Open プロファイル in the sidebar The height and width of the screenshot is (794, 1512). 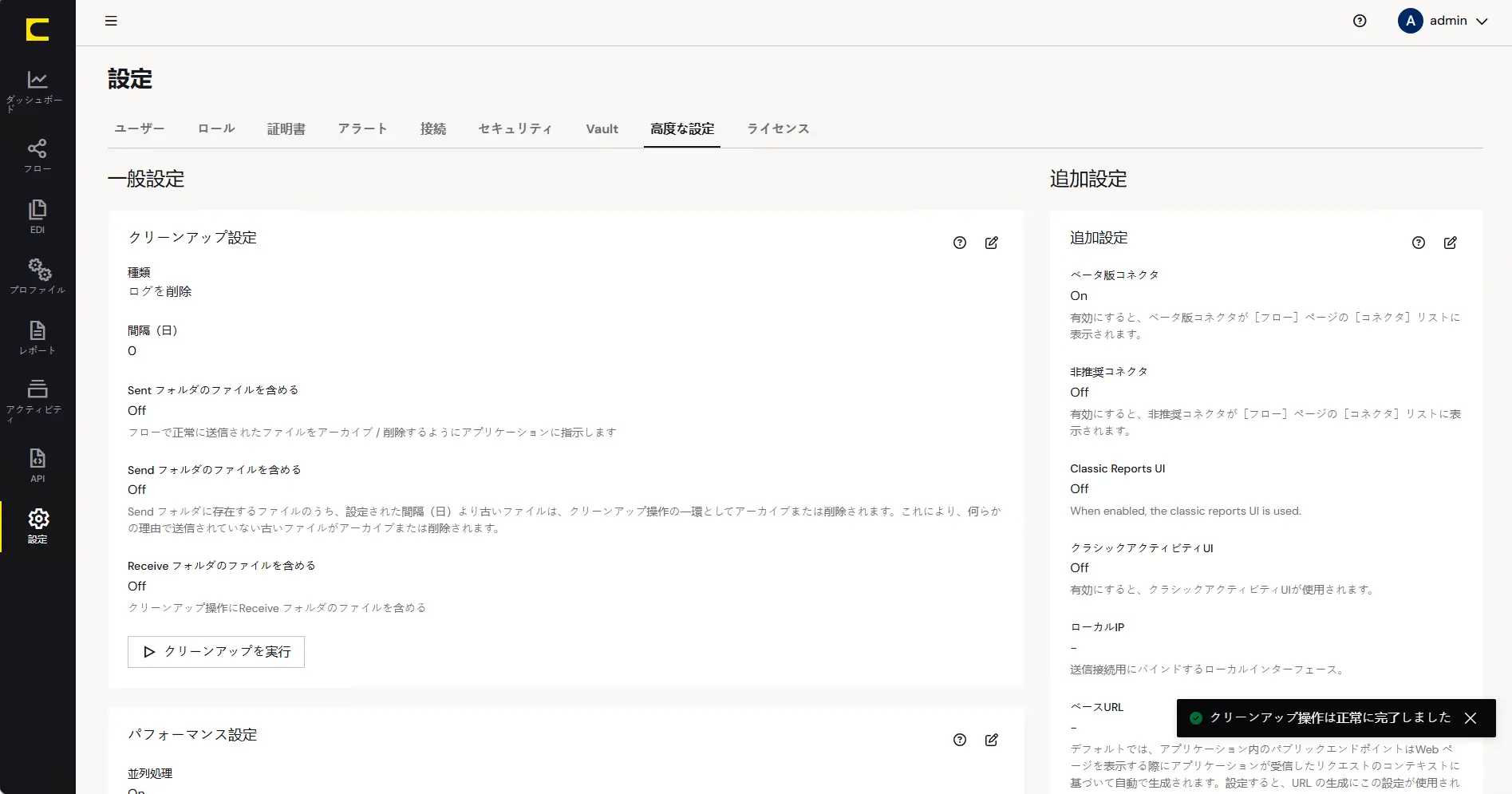coord(38,276)
